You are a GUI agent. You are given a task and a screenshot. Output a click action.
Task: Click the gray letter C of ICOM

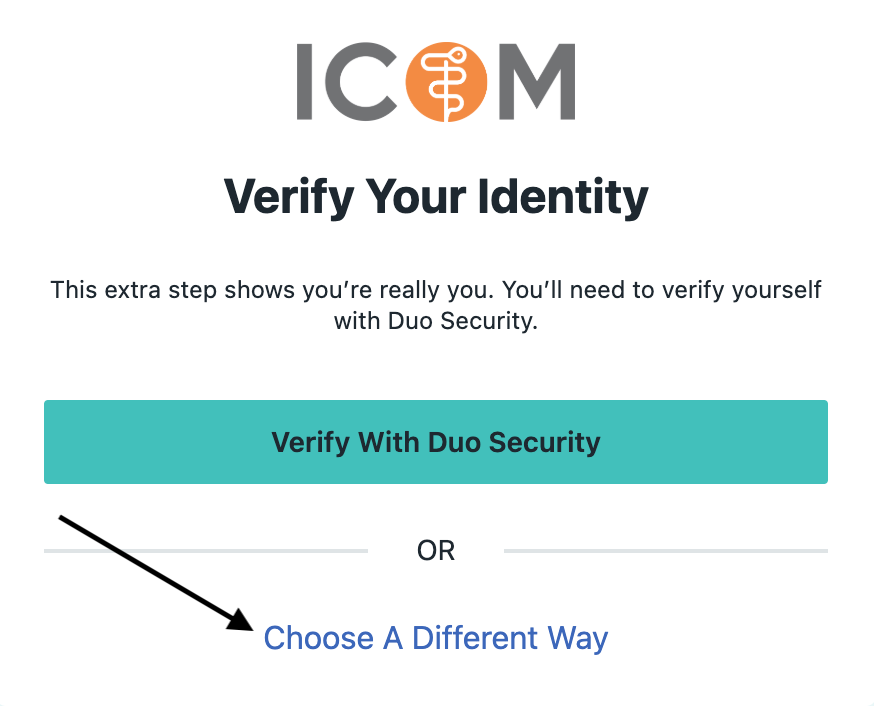360,81
